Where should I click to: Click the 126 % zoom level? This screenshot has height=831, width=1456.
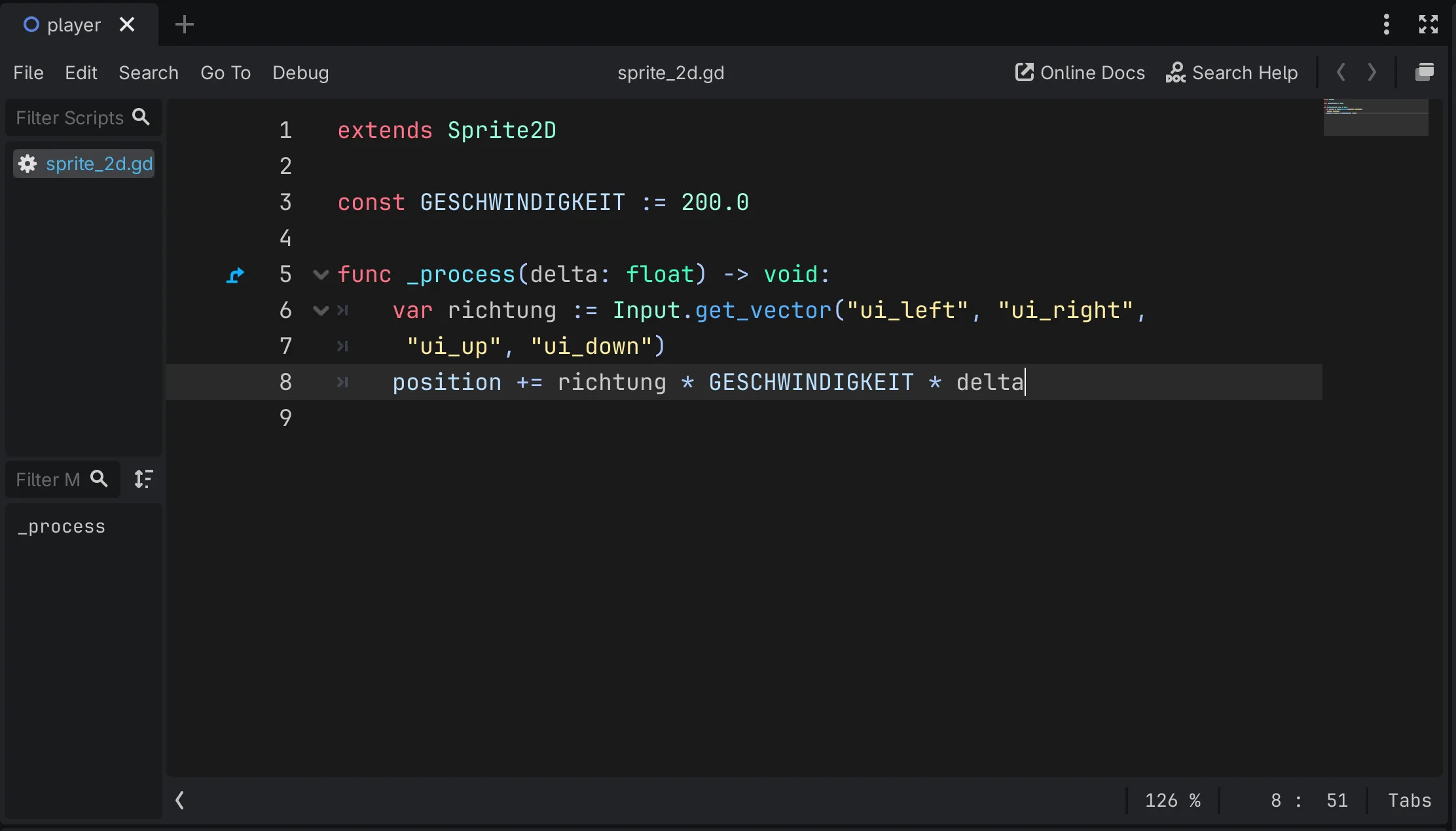1173,800
